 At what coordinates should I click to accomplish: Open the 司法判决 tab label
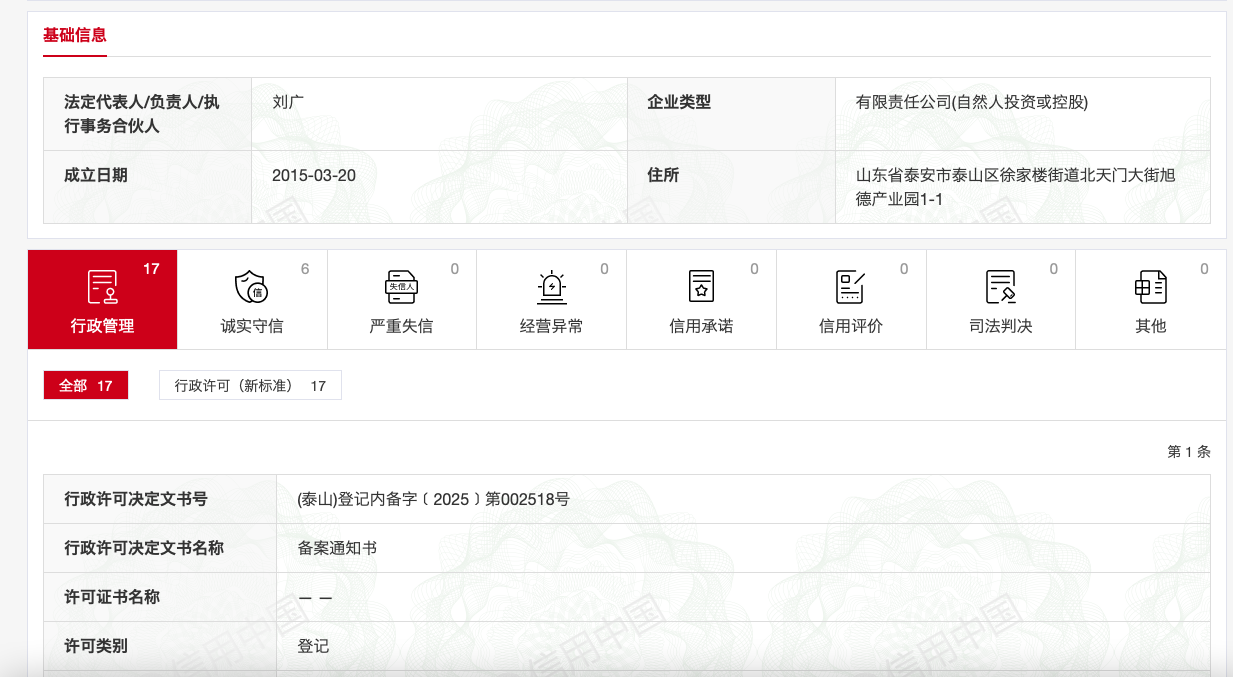(1001, 326)
